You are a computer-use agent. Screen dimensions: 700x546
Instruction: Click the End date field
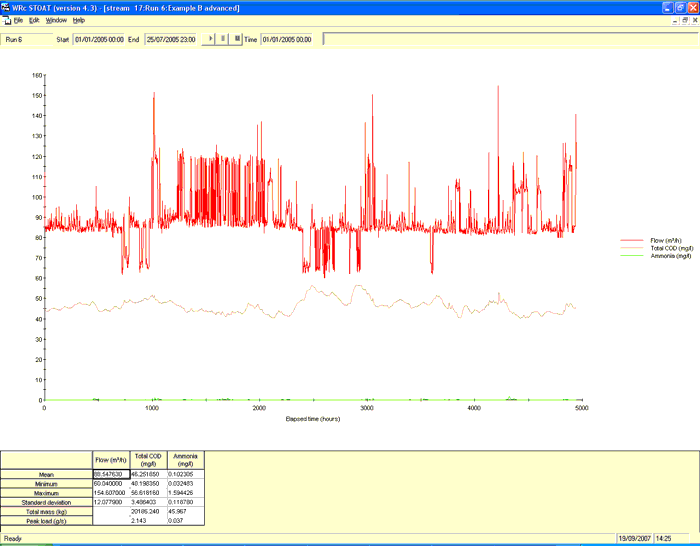(x=171, y=40)
